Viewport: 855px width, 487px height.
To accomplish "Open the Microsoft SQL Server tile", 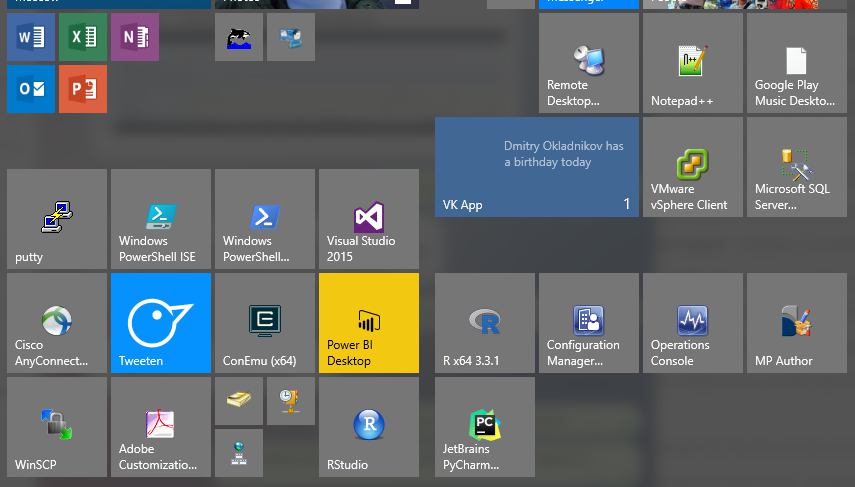I will pos(797,167).
